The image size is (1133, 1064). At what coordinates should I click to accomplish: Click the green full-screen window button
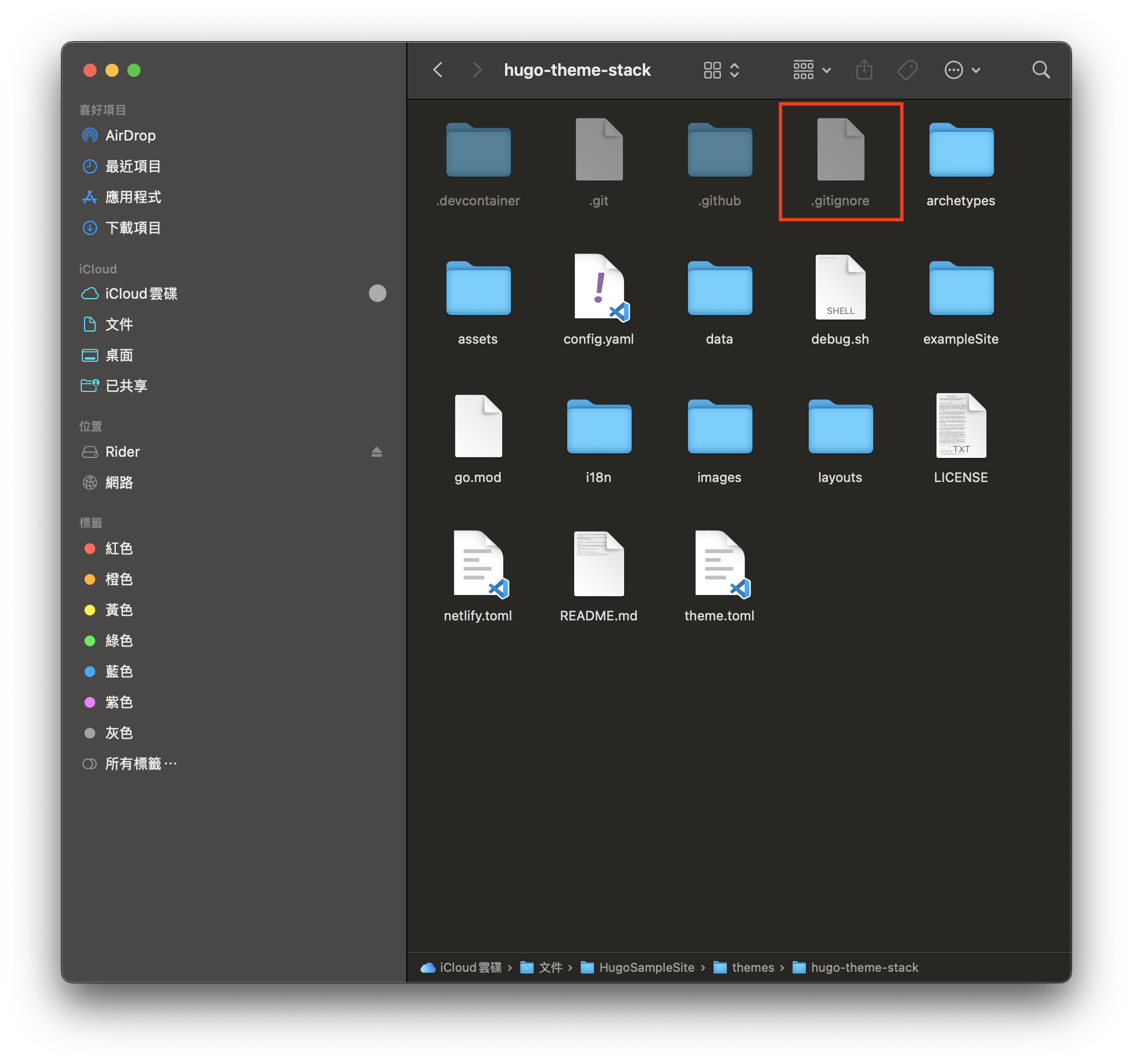pos(134,70)
